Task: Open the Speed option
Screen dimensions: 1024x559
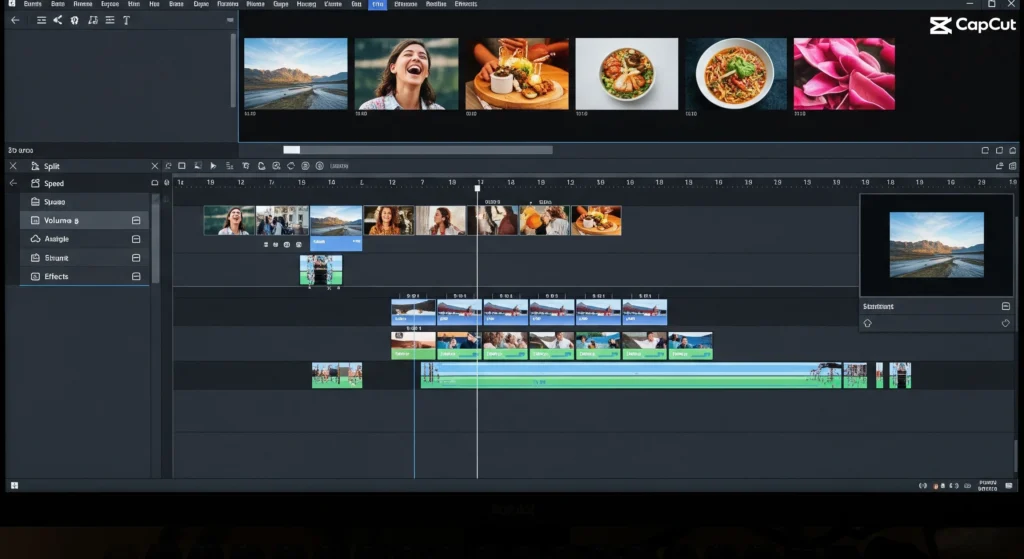Action: coord(54,184)
